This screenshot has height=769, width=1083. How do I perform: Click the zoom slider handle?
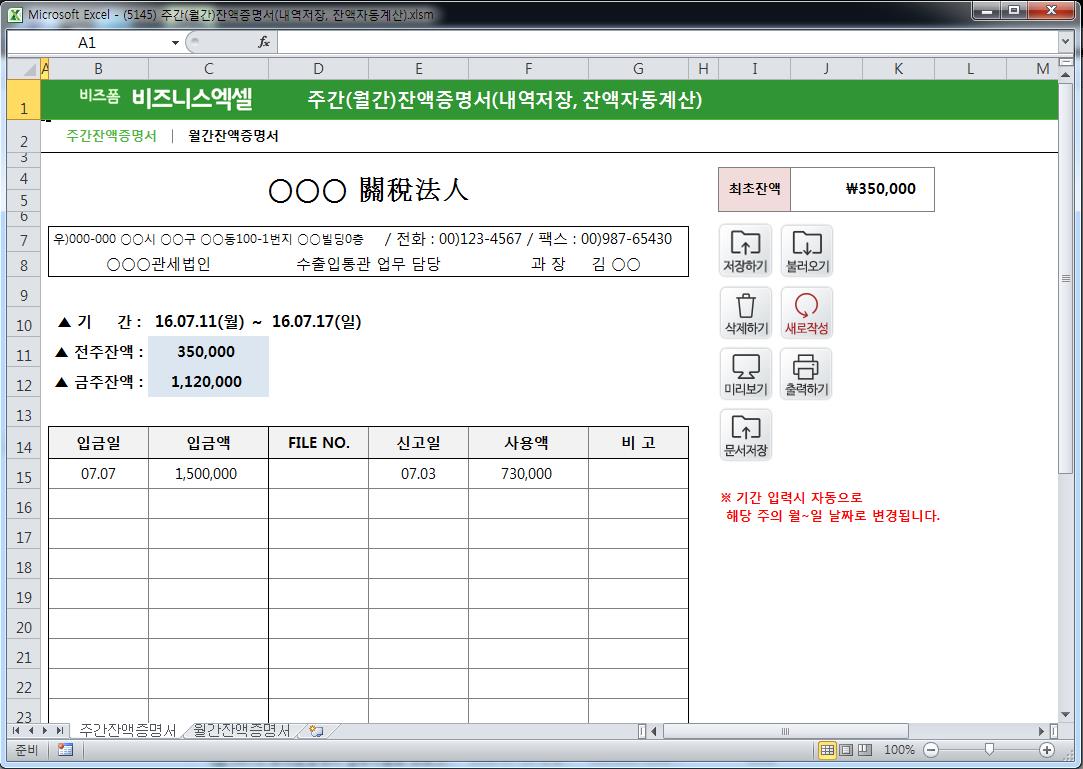989,750
